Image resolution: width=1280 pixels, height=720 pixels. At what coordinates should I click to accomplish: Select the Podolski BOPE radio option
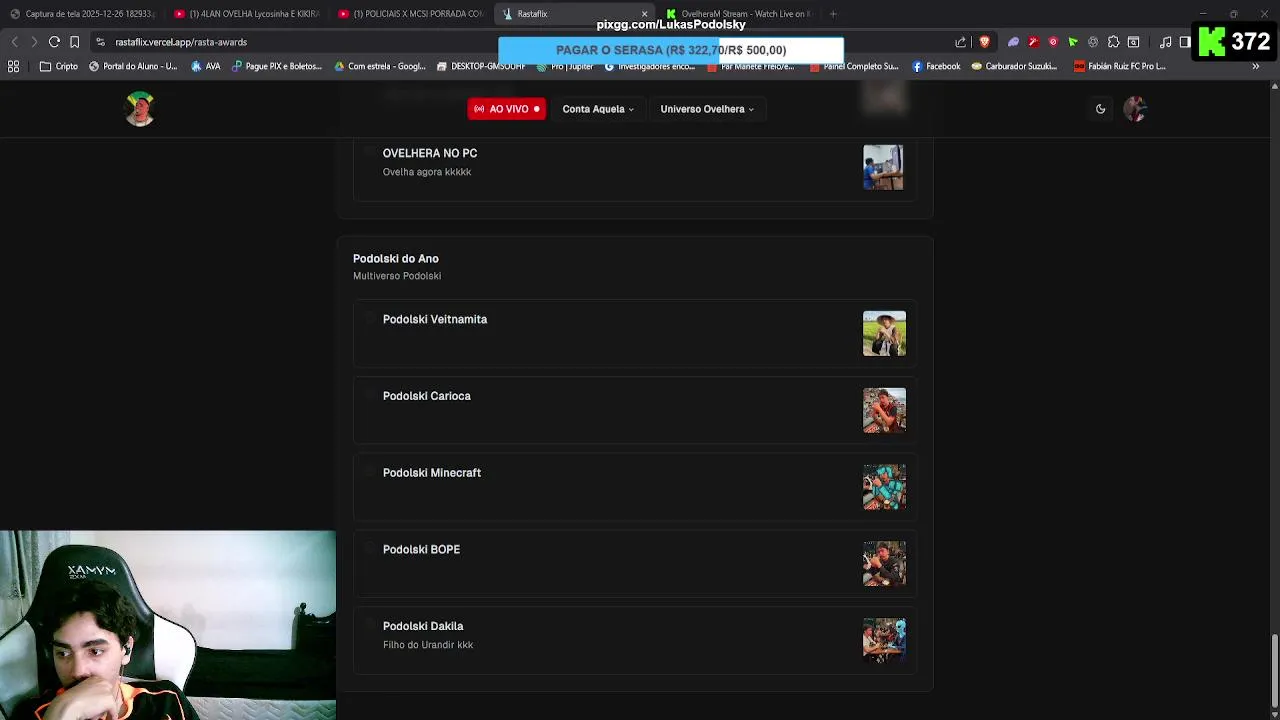[x=369, y=549]
